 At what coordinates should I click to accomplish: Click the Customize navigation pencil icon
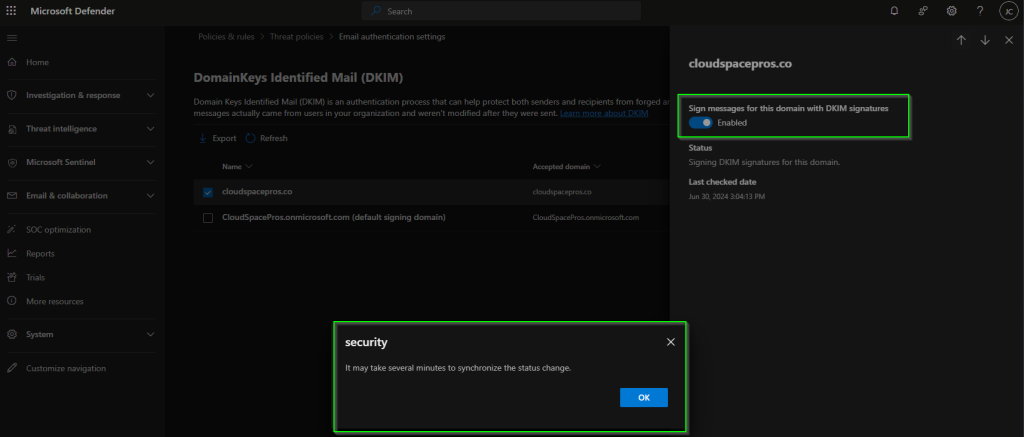pos(12,368)
